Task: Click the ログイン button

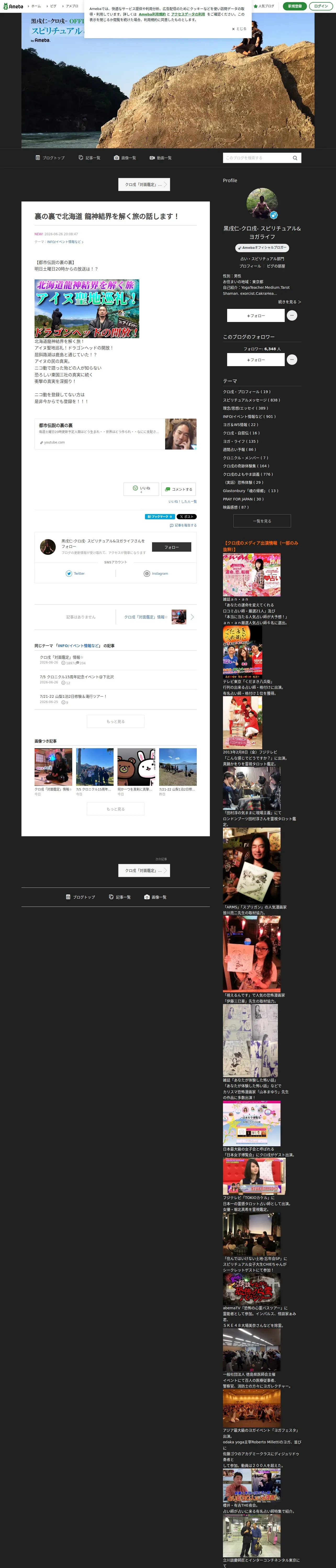Action: click(321, 6)
